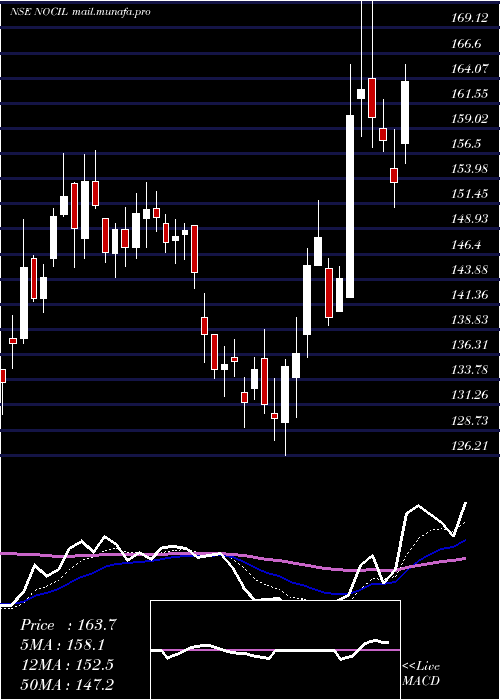Select the 159.02 price axis label
Screen dimensions: 500x700
click(x=470, y=119)
